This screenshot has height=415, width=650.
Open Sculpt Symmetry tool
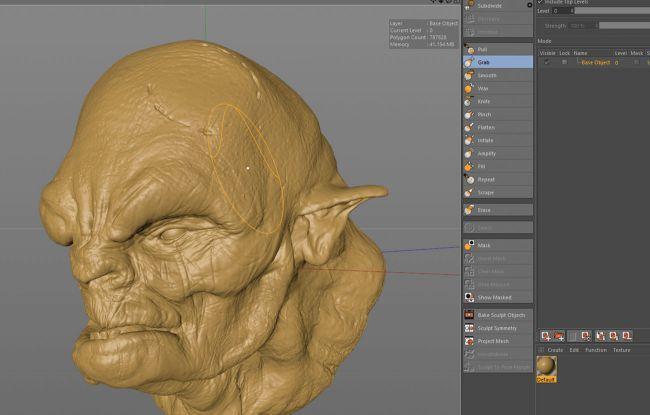pyautogui.click(x=497, y=328)
